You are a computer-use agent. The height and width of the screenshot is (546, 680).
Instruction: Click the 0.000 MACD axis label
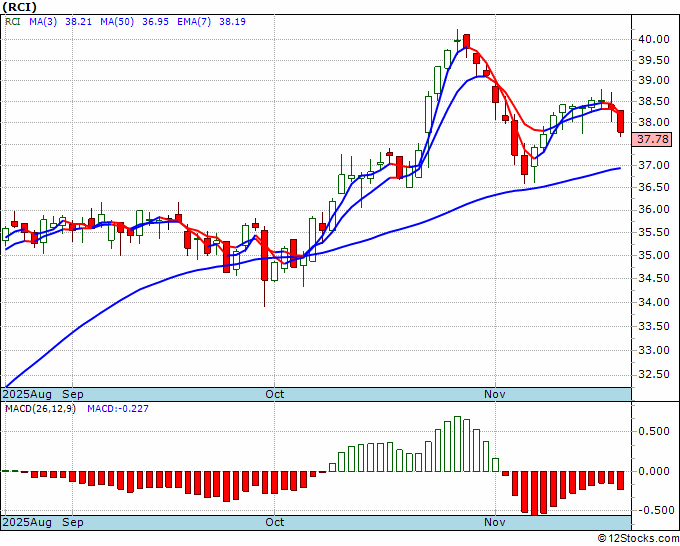(x=654, y=471)
